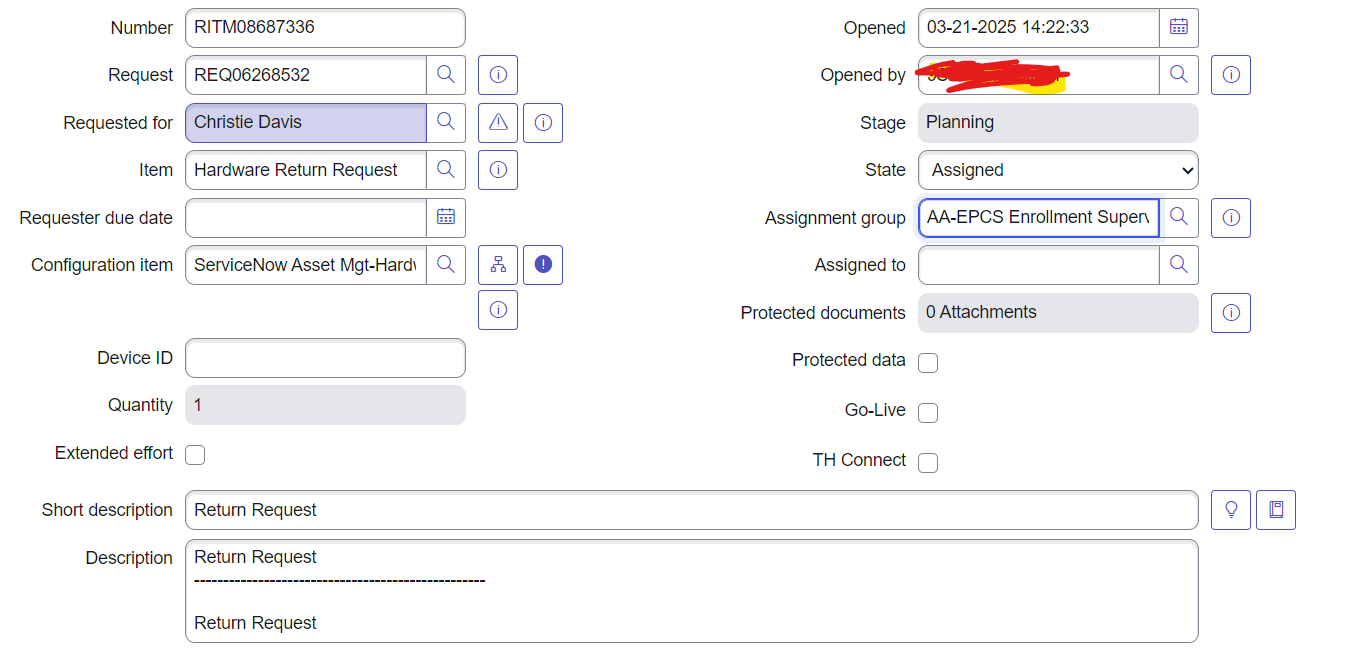Click the Short description text field
The image size is (1357, 666).
coord(691,510)
